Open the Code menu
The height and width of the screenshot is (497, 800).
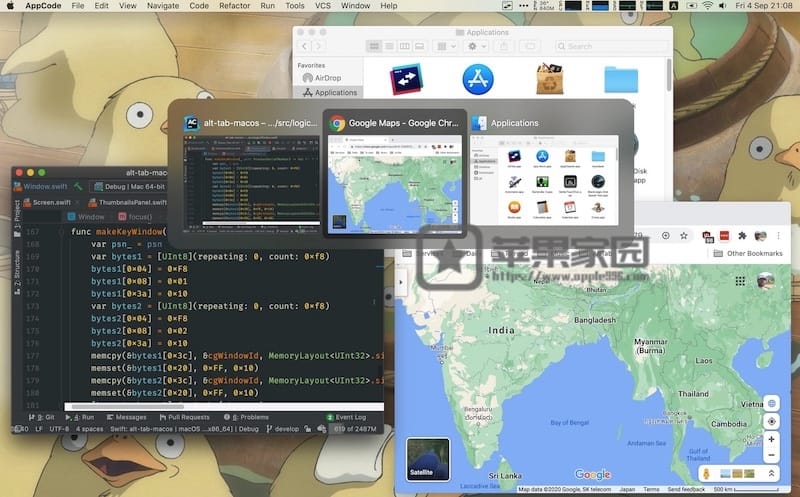point(198,6)
